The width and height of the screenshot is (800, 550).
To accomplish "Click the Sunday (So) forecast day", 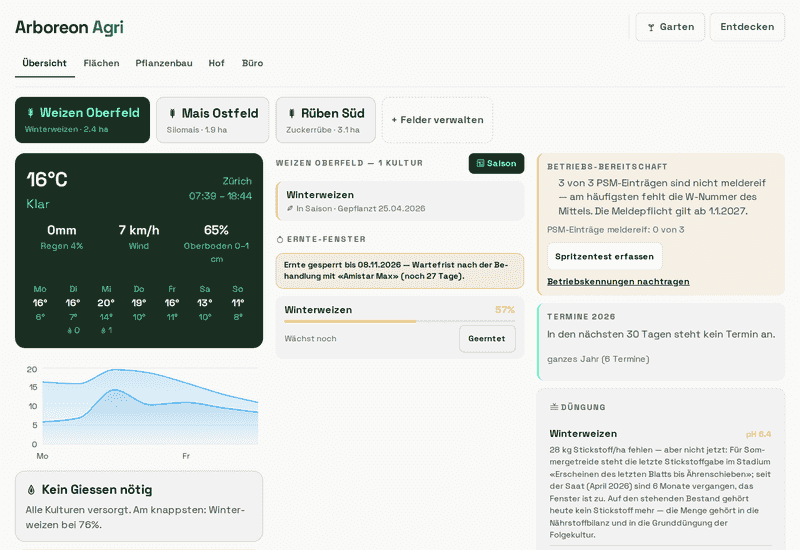I will (238, 303).
